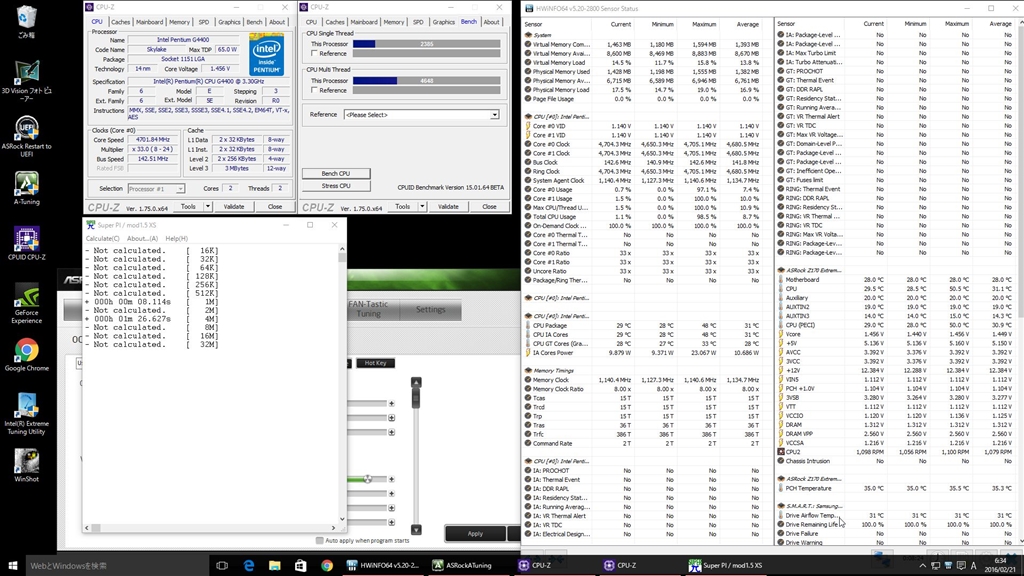The height and width of the screenshot is (576, 1024).
Task: Select the 1M result line in Super PI
Action: point(152,302)
